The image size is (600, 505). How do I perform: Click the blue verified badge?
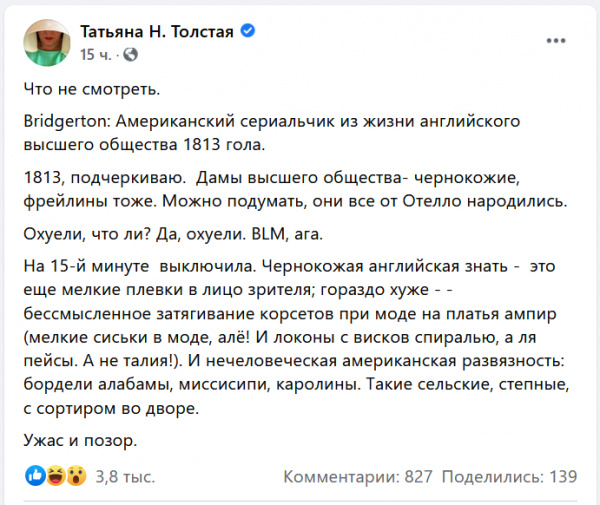(x=248, y=32)
